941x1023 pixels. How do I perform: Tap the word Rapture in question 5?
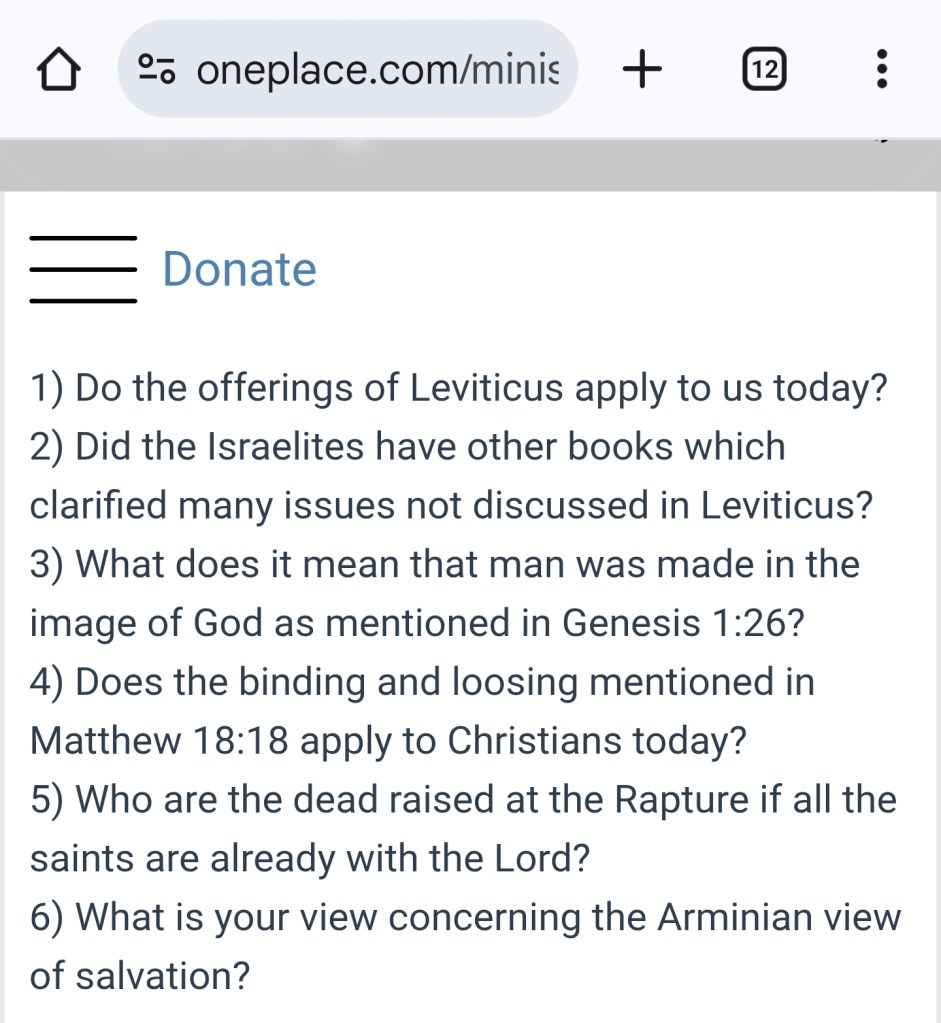tap(680, 800)
